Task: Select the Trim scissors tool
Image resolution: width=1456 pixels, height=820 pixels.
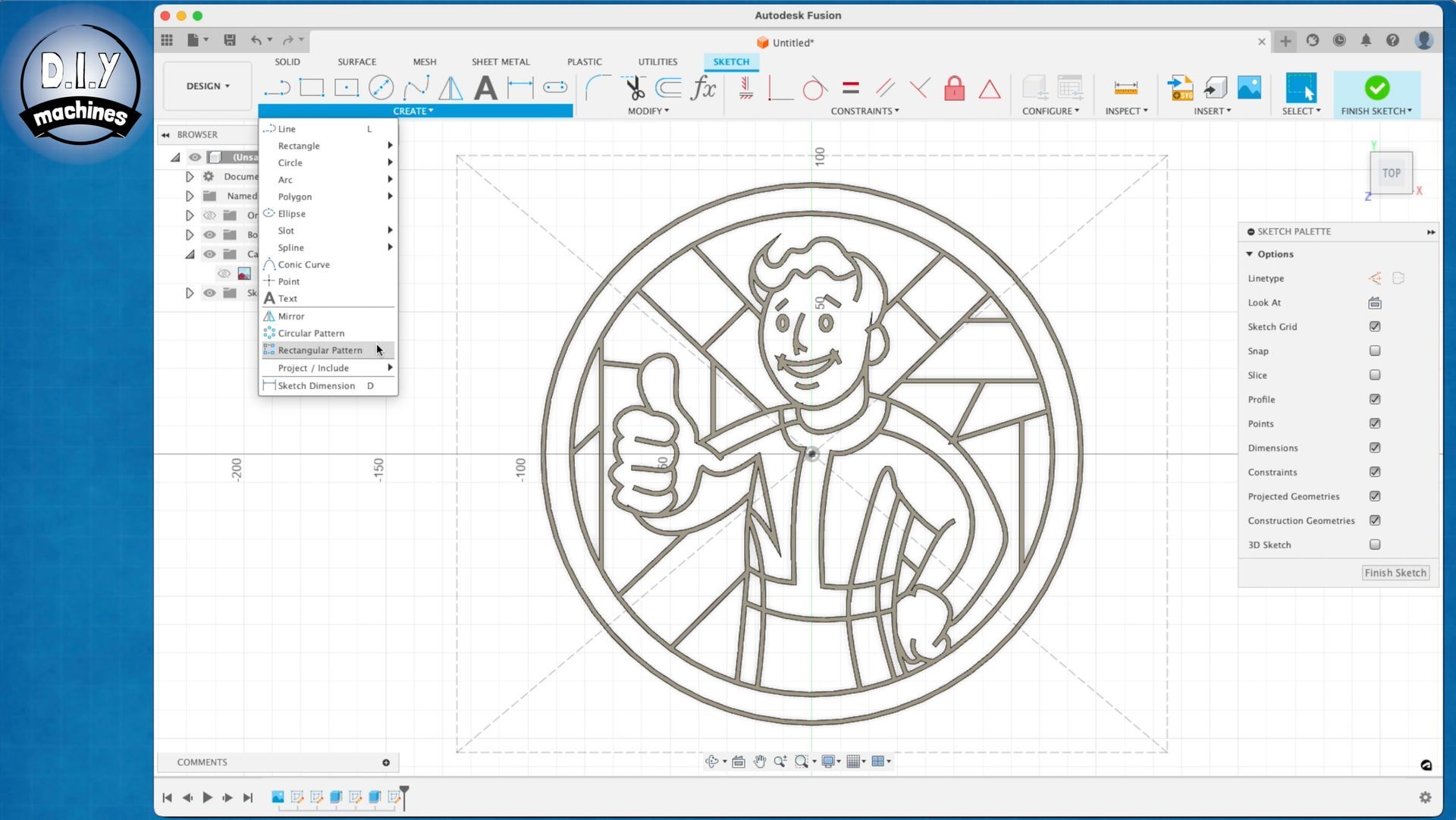Action: point(634,88)
